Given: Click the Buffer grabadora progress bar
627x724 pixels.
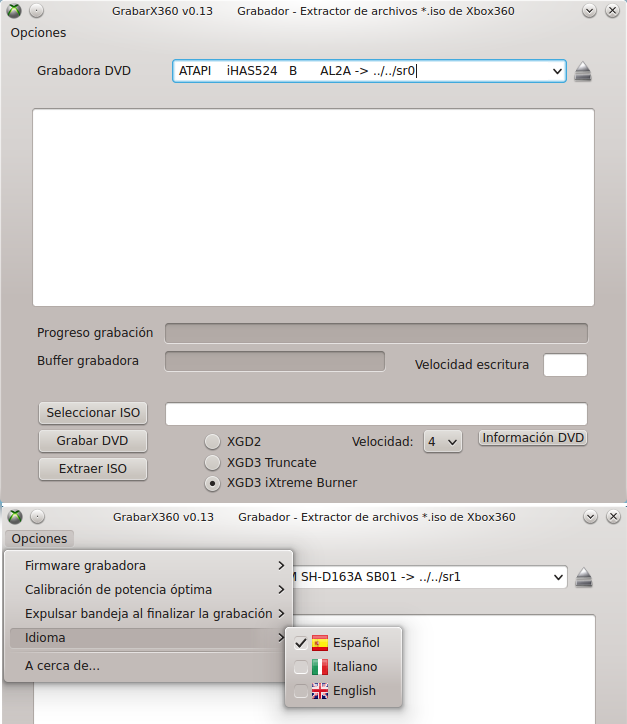Looking at the screenshot, I should (x=275, y=361).
